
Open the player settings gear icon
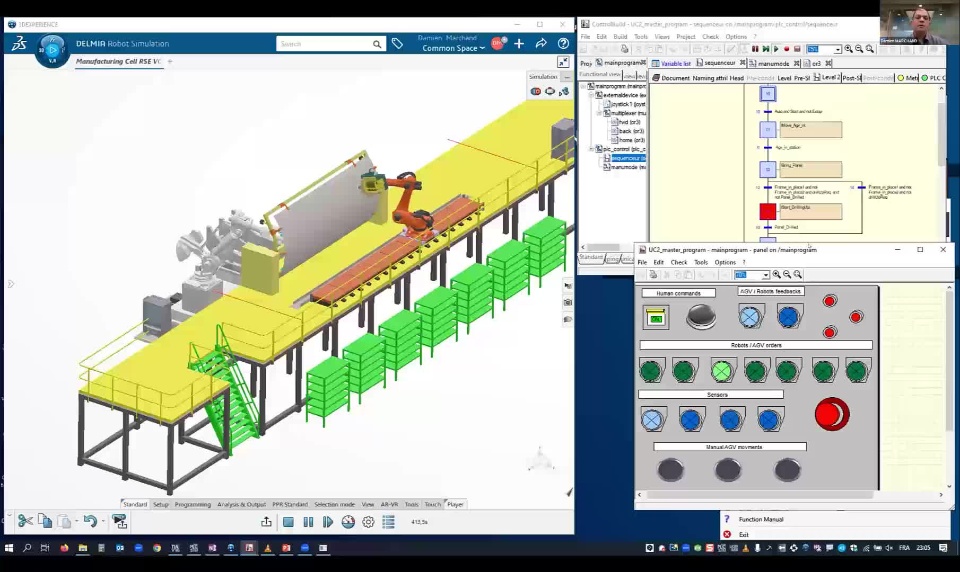point(368,522)
